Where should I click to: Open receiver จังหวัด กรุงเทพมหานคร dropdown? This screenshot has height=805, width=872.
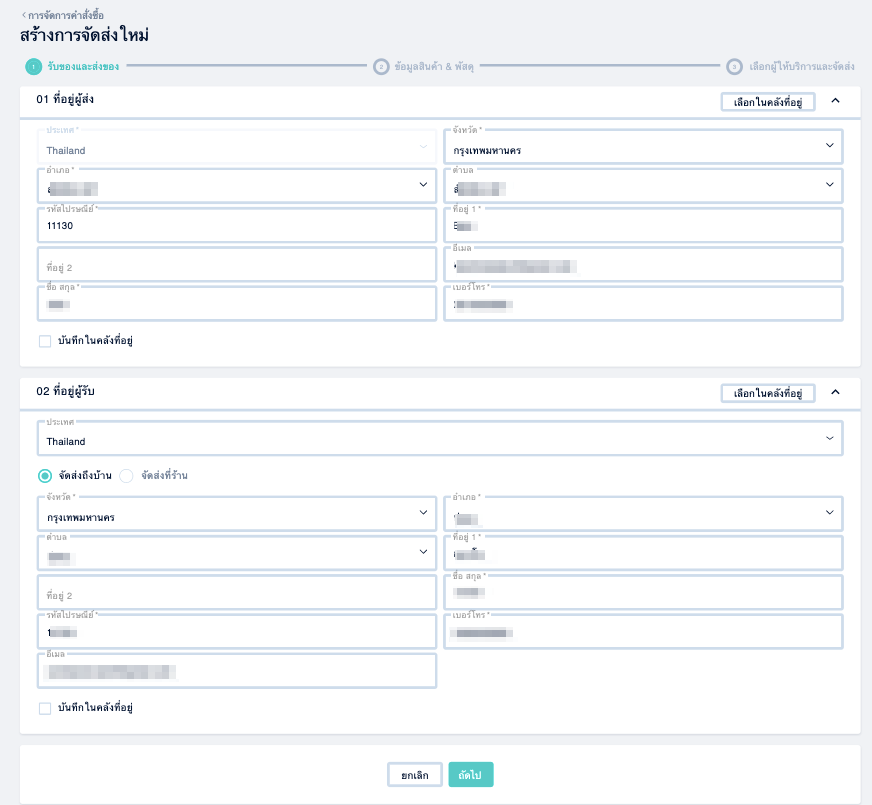(x=237, y=513)
